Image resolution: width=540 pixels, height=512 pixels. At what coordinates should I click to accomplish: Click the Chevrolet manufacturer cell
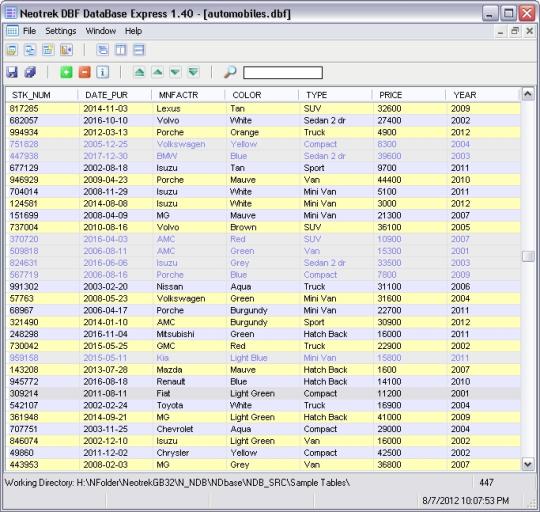coord(175,429)
